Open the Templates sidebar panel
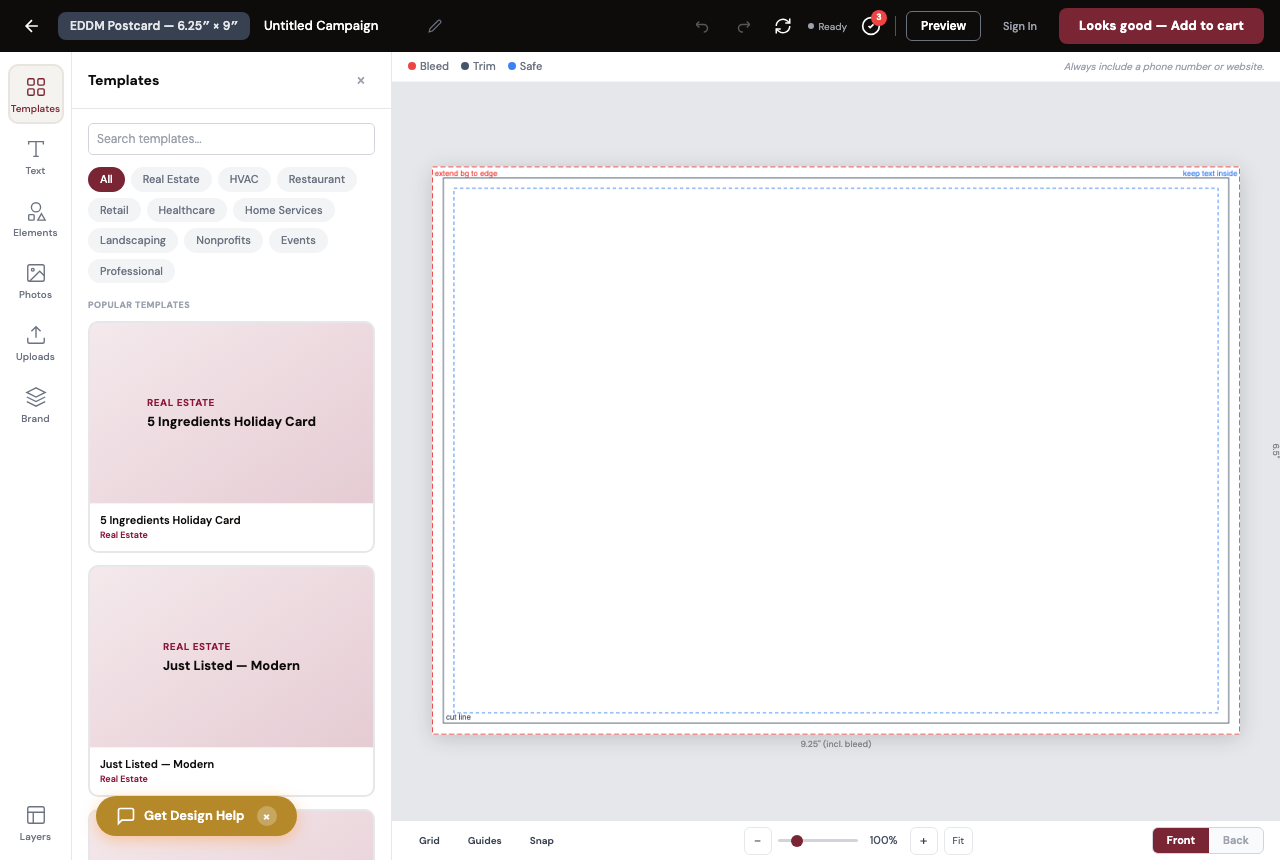Viewport: 1280px width, 860px height. coord(36,94)
